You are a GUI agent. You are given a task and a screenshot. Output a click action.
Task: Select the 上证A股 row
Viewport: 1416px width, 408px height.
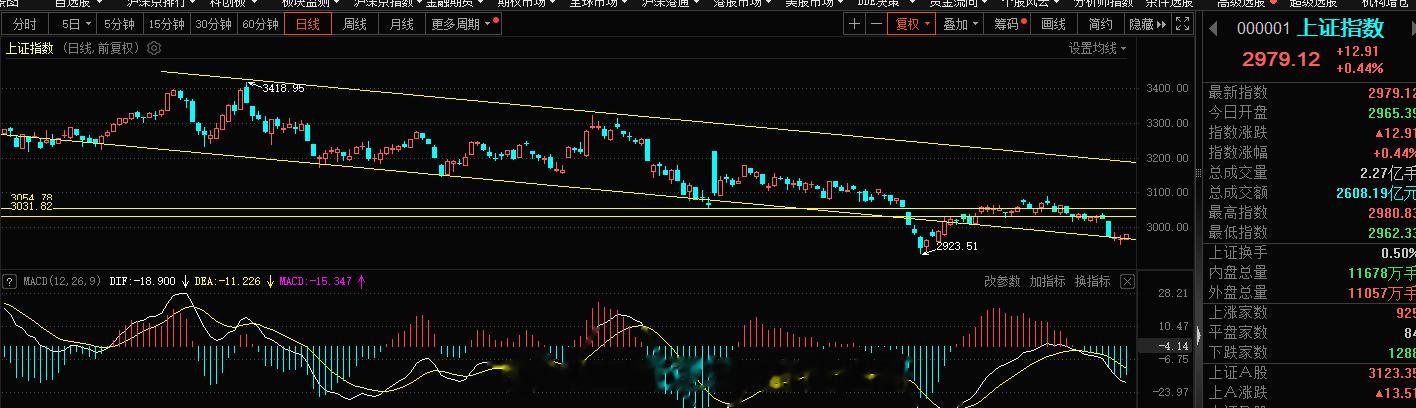point(1311,373)
